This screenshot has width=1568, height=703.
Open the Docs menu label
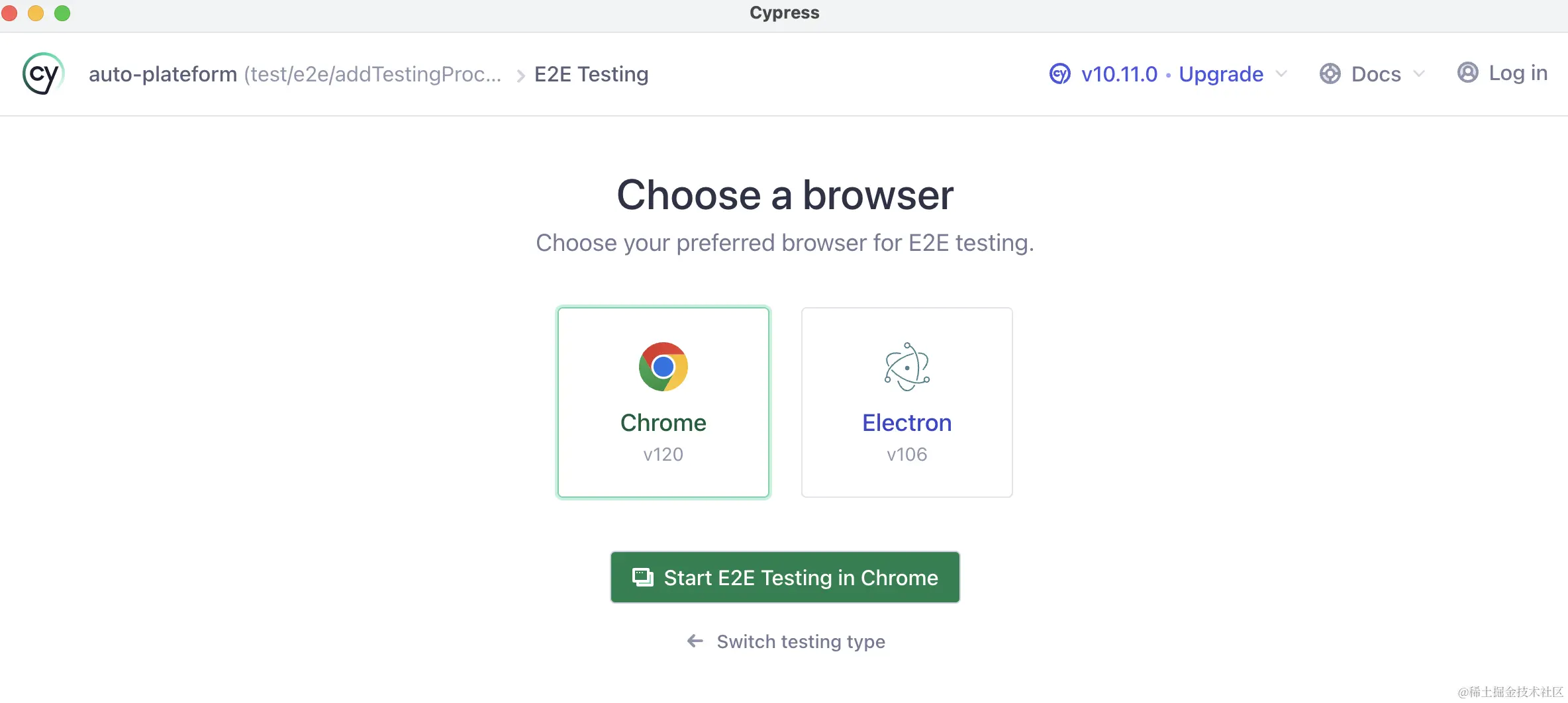pos(1376,73)
